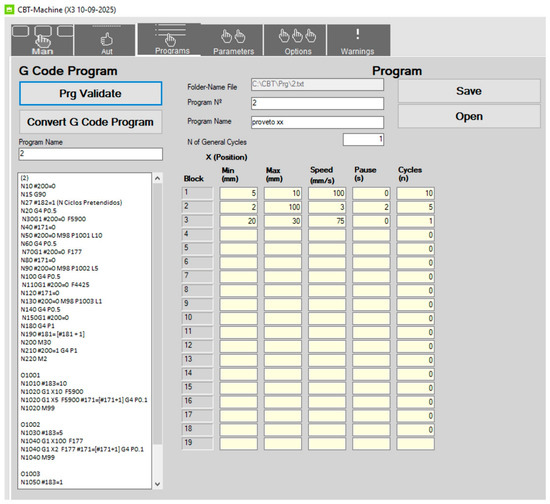Screen dimensions: 550x504
Task: Click Convert G Code Program button
Action: (91, 122)
